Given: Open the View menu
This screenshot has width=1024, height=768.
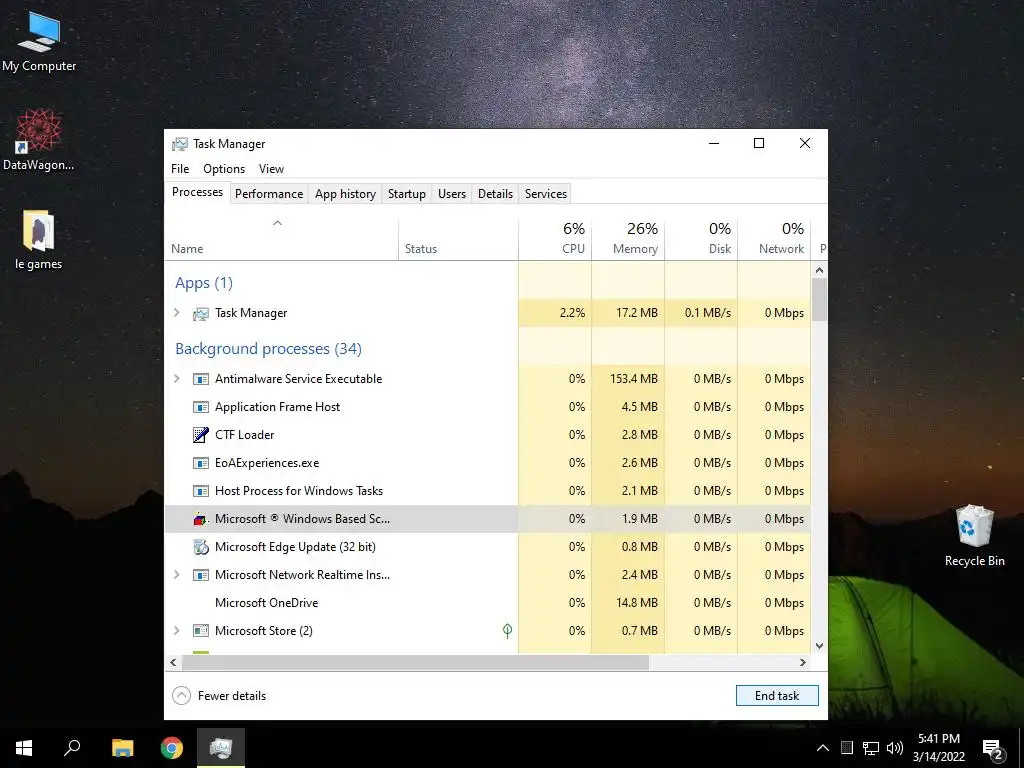Looking at the screenshot, I should [x=271, y=168].
